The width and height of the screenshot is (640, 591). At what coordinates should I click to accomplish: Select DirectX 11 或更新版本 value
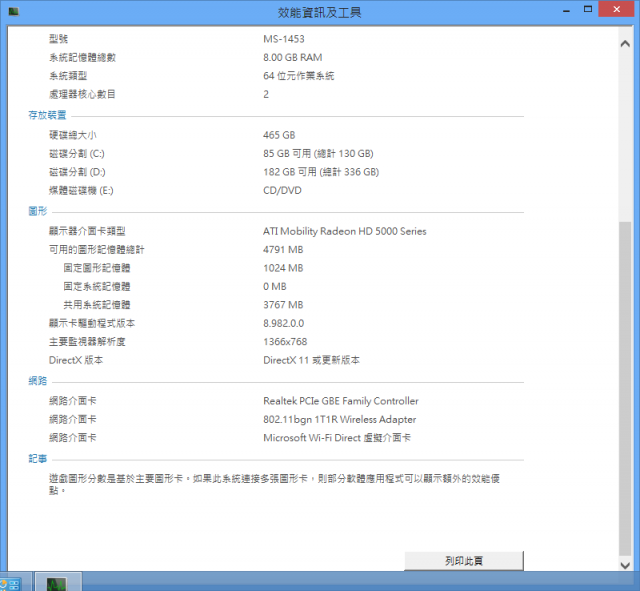pyautogui.click(x=311, y=360)
